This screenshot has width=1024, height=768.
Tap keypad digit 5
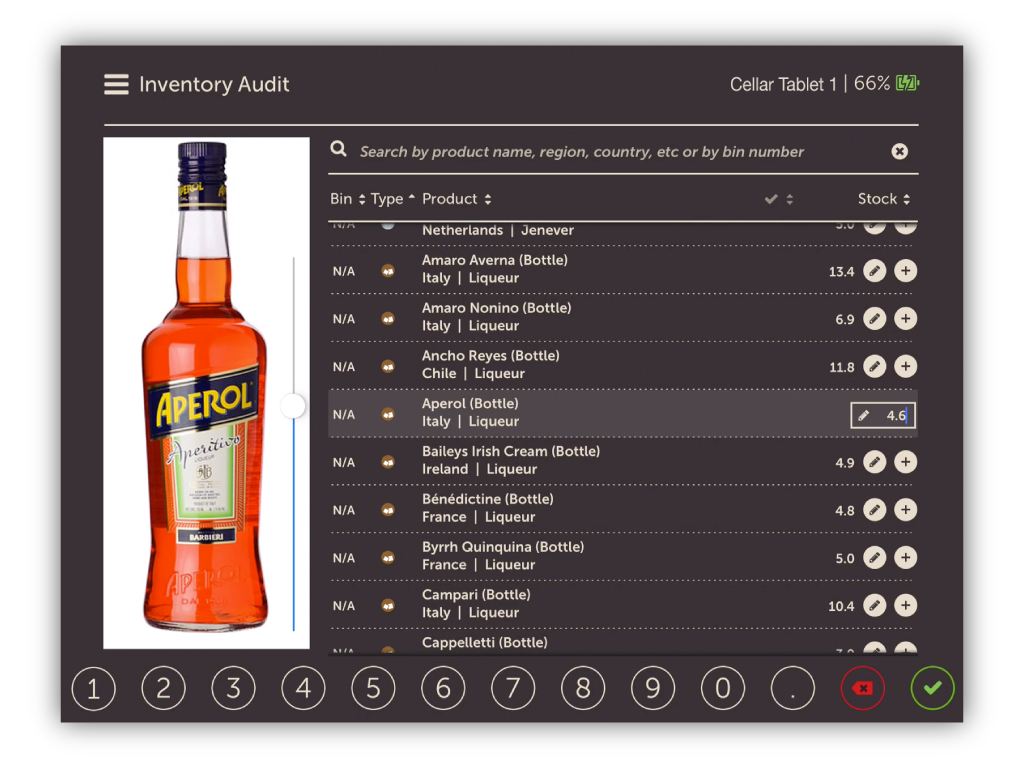point(373,688)
